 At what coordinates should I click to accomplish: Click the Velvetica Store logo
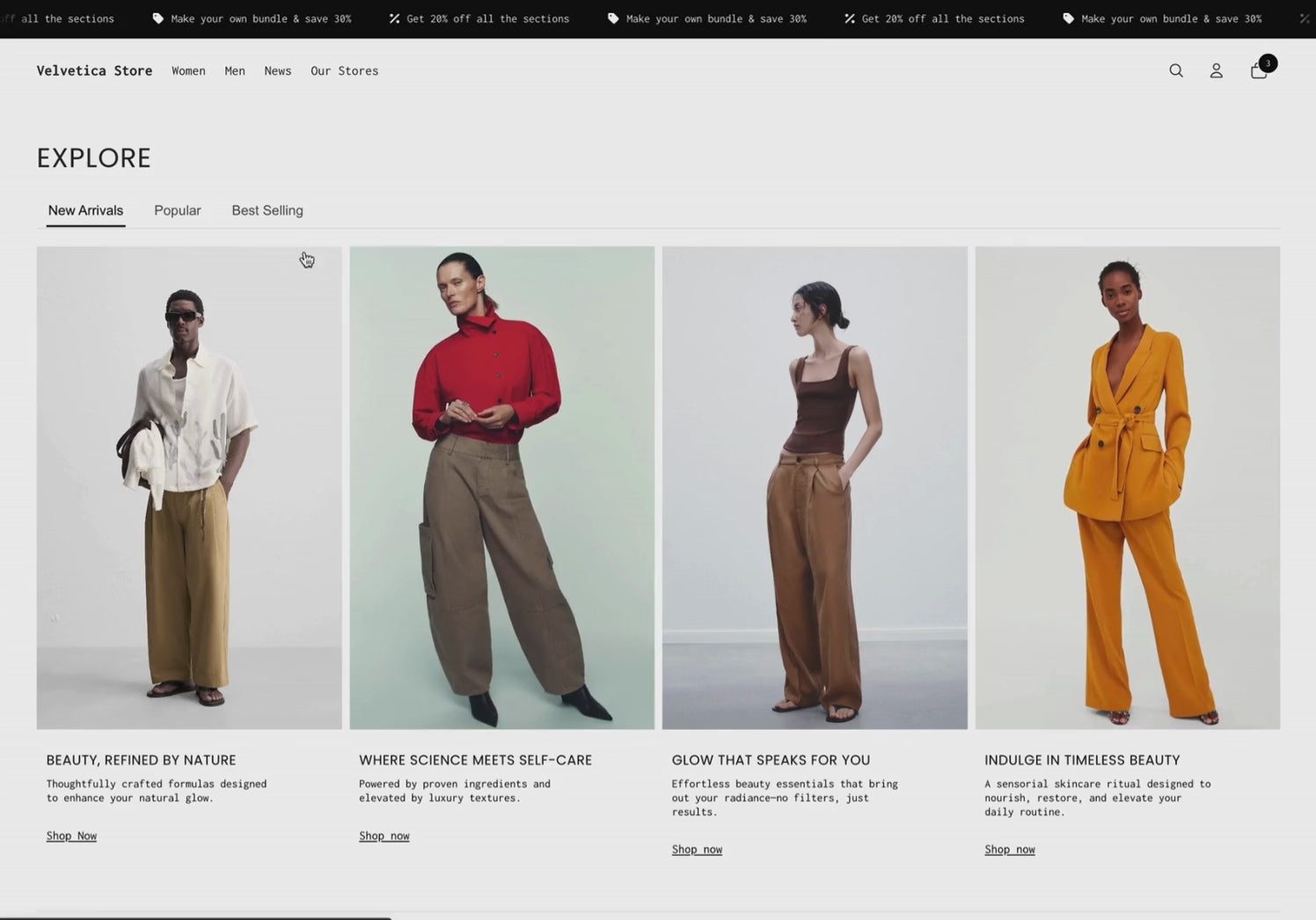coord(94,70)
